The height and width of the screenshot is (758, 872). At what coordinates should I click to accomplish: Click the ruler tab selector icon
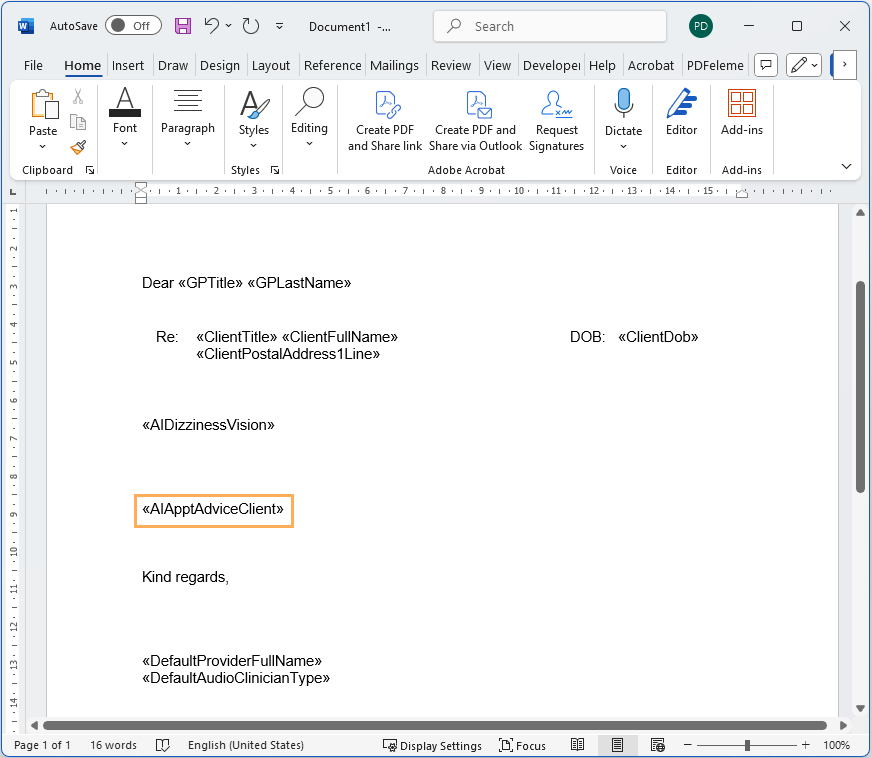(13, 192)
